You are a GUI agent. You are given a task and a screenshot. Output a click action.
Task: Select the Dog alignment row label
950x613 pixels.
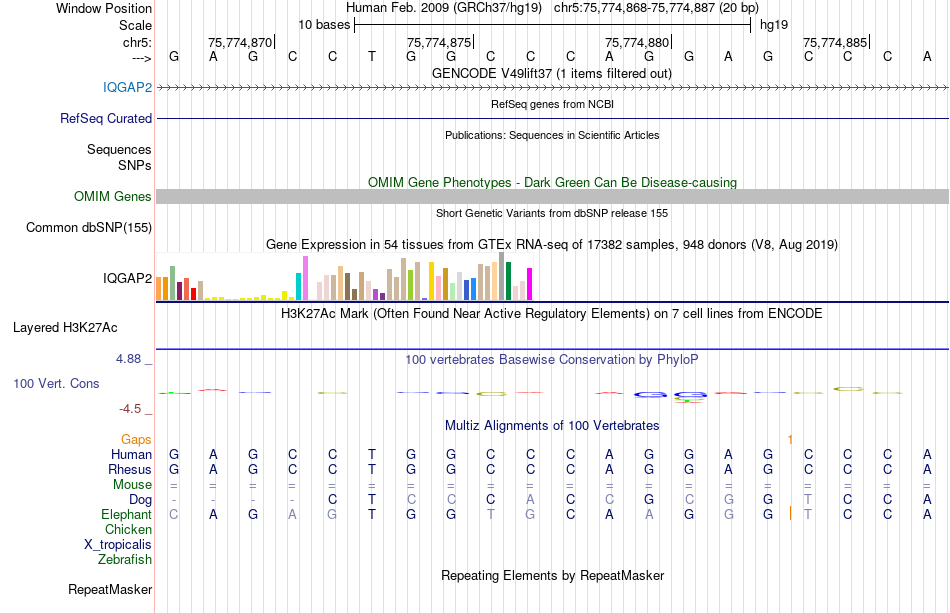140,500
